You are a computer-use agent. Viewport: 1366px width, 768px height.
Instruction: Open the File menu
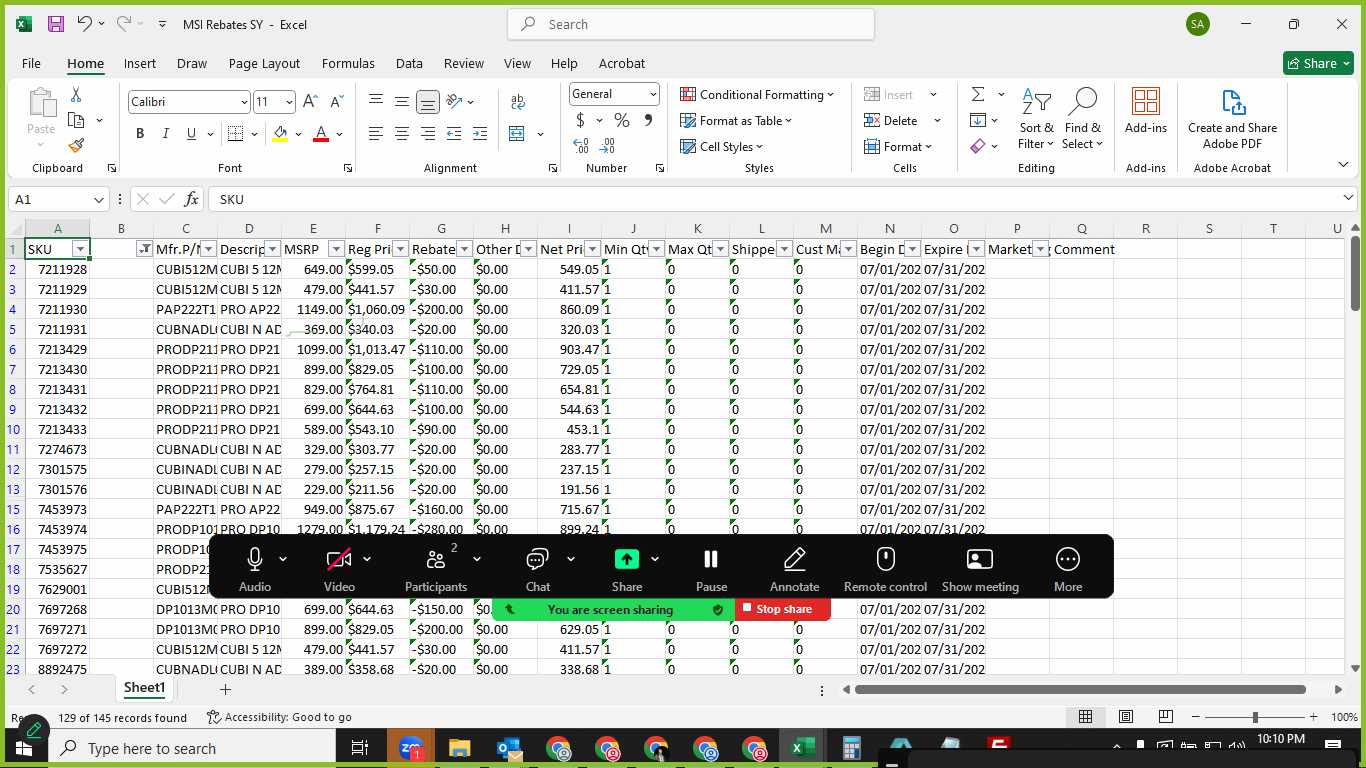pos(31,63)
